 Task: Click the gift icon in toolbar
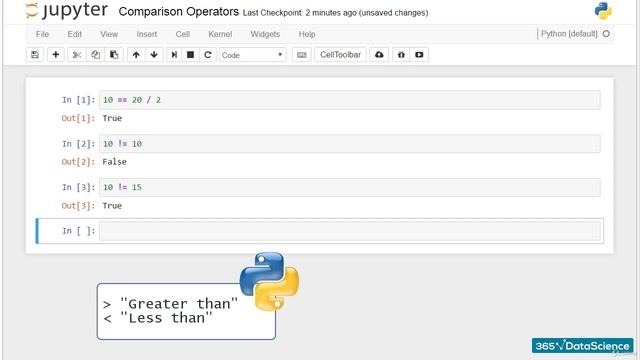401,55
